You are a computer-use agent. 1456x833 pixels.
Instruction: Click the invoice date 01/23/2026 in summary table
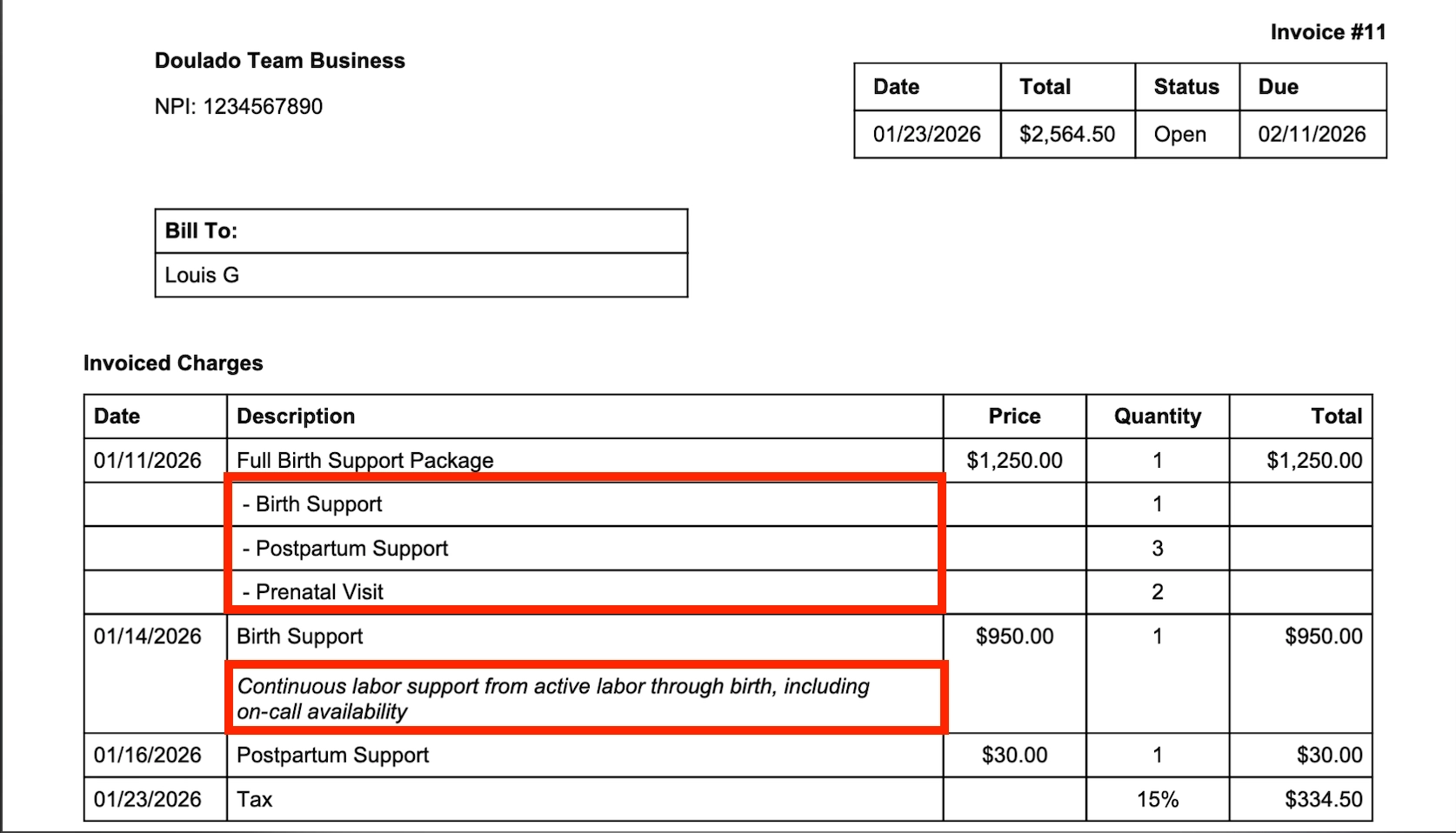click(x=926, y=134)
